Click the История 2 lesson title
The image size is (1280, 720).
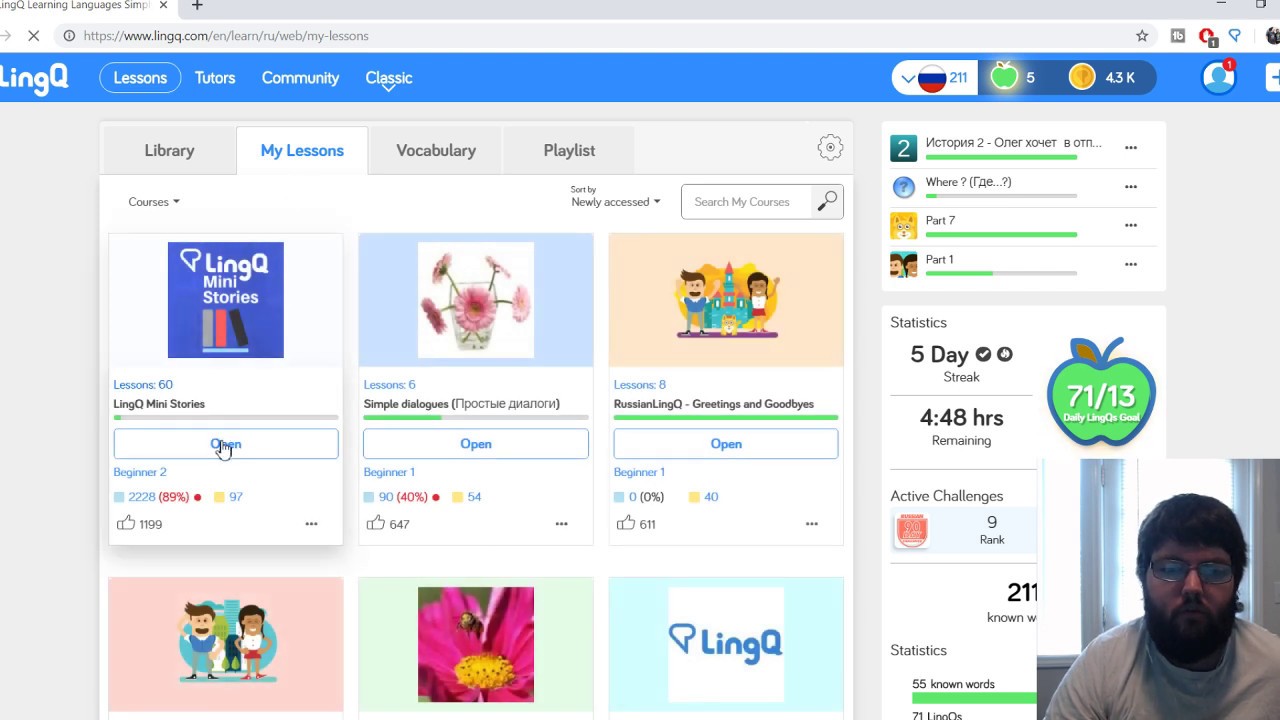pyautogui.click(x=1013, y=143)
